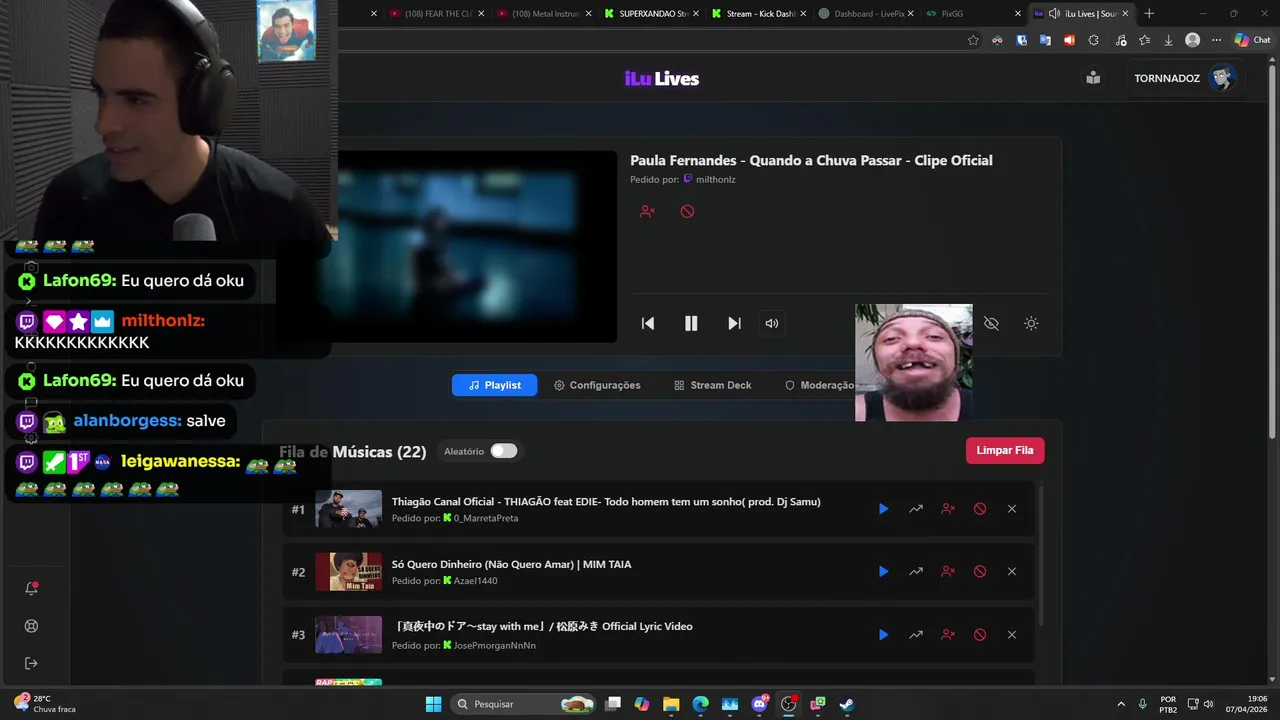Bookmark this page with the star icon
1280x720 pixels.
tap(973, 40)
